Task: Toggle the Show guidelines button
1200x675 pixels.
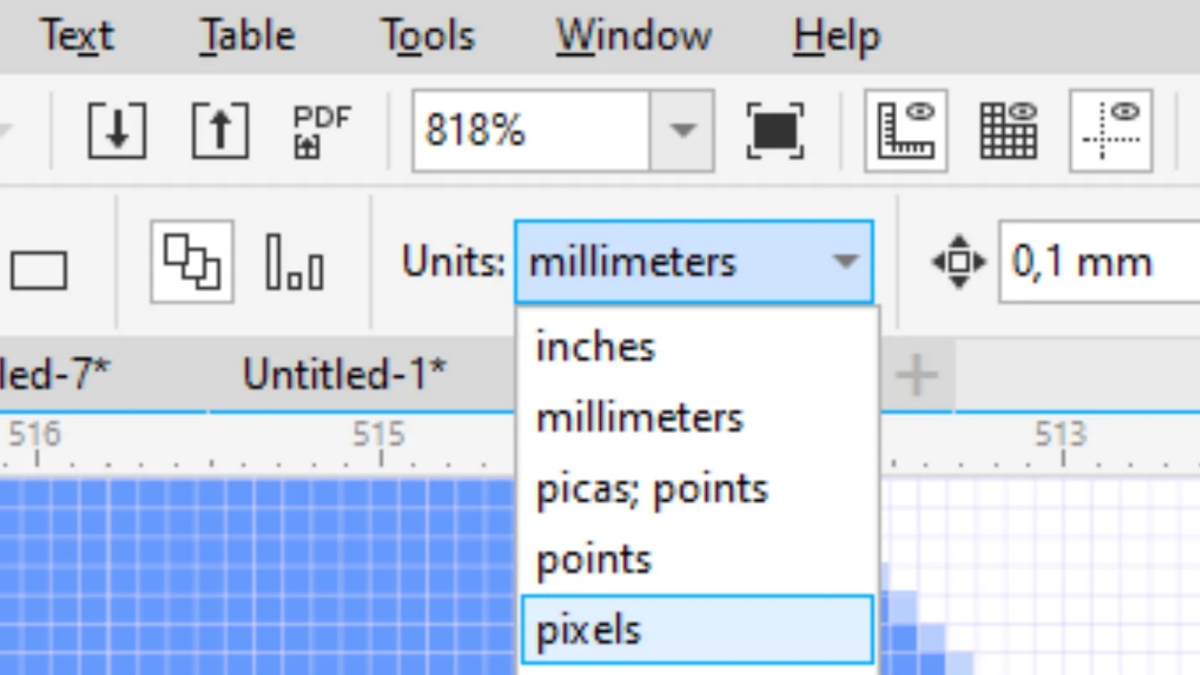Action: point(1111,131)
